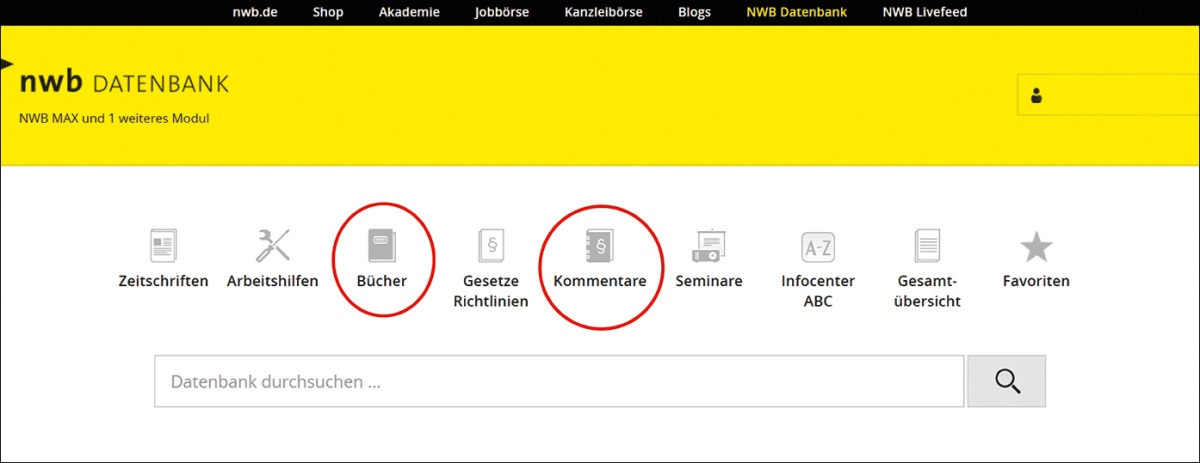The height and width of the screenshot is (463, 1200).
Task: Click the Favoriten star icon
Action: point(1036,246)
